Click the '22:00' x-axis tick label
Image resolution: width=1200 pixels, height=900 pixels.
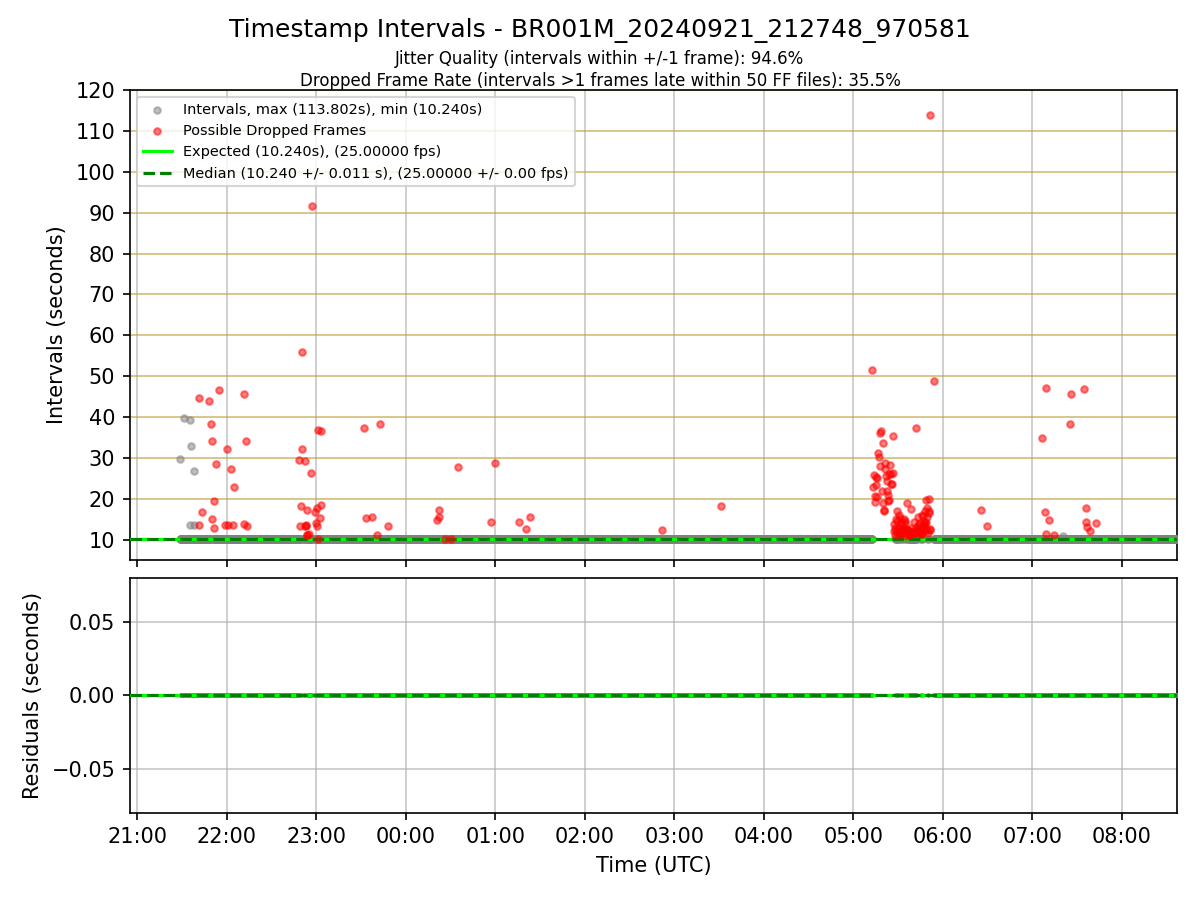pyautogui.click(x=227, y=834)
